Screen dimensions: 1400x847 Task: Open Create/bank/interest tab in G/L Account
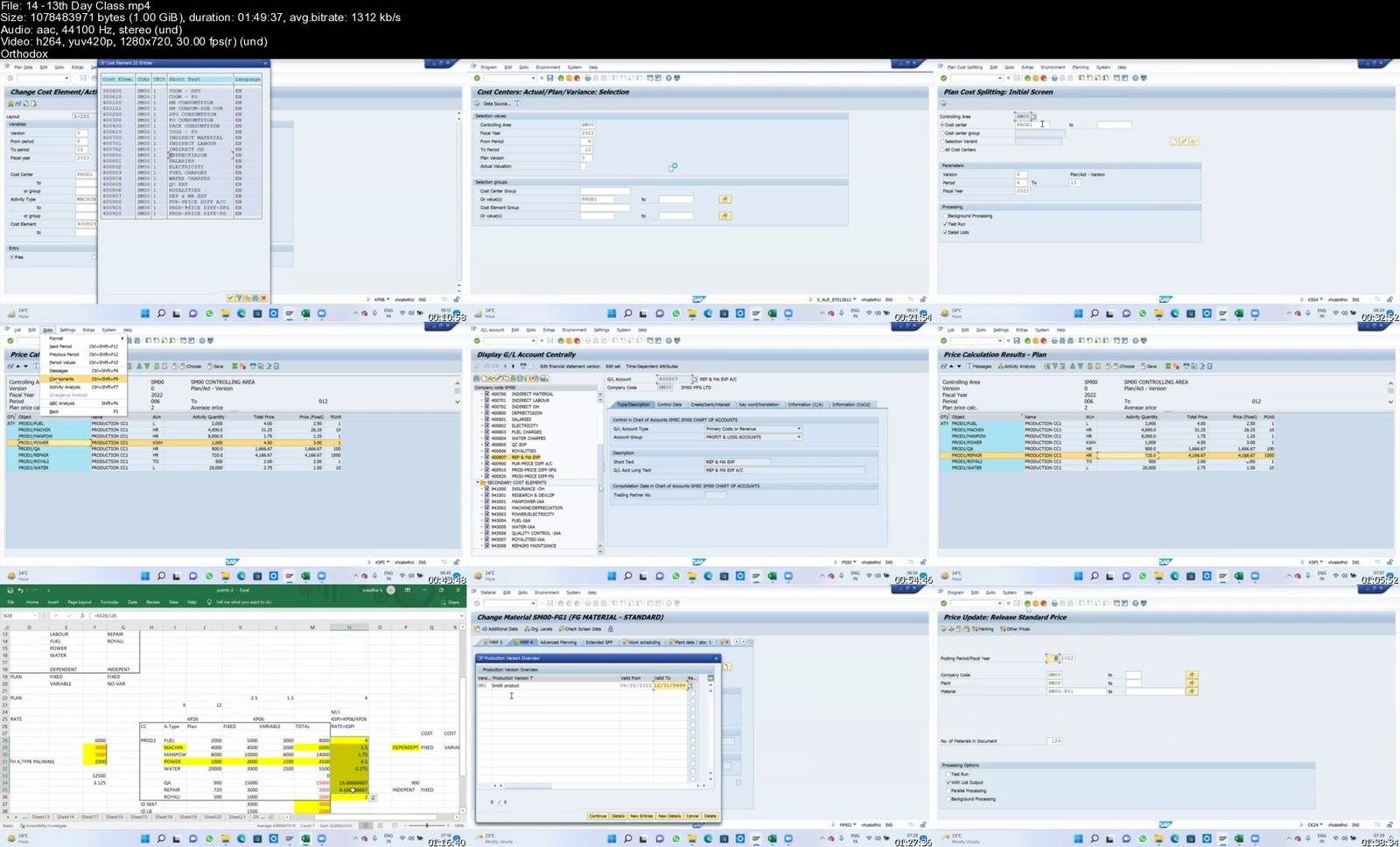pos(710,404)
